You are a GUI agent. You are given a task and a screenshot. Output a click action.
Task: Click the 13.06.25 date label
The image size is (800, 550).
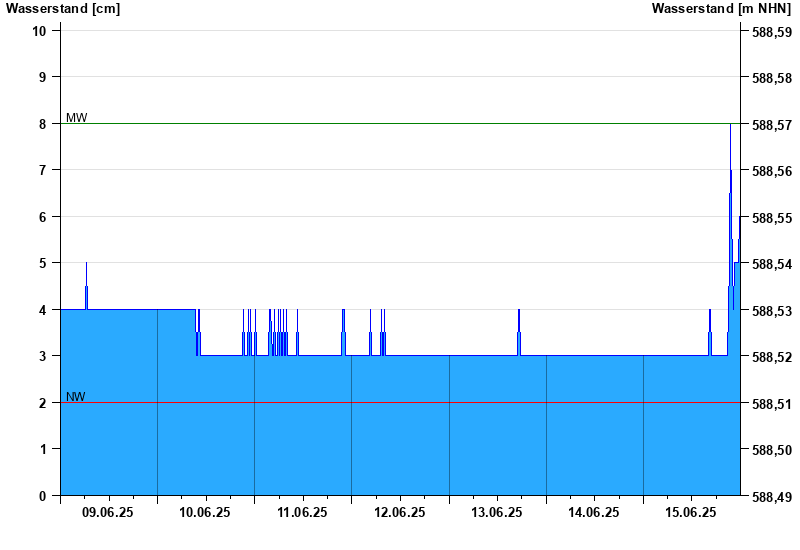(497, 512)
